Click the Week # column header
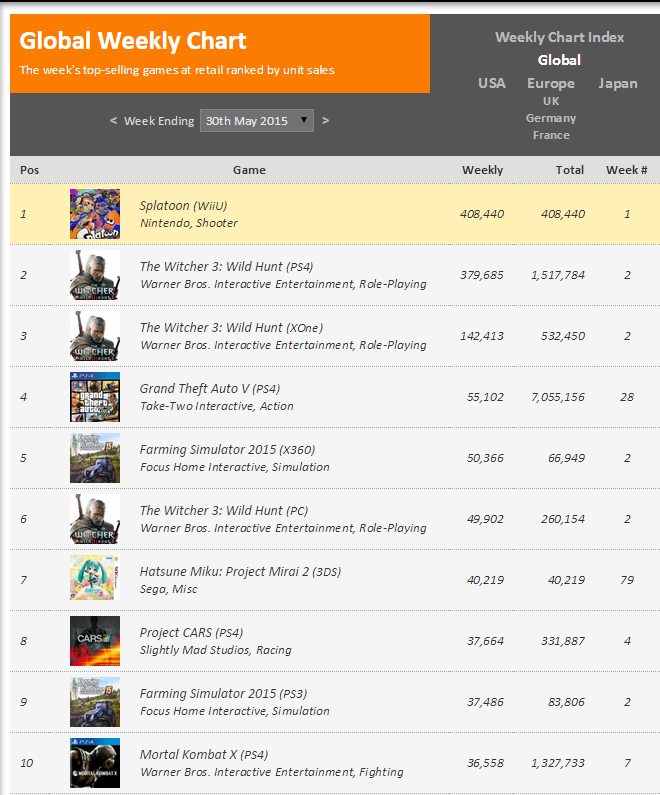The width and height of the screenshot is (660, 795). tap(627, 170)
